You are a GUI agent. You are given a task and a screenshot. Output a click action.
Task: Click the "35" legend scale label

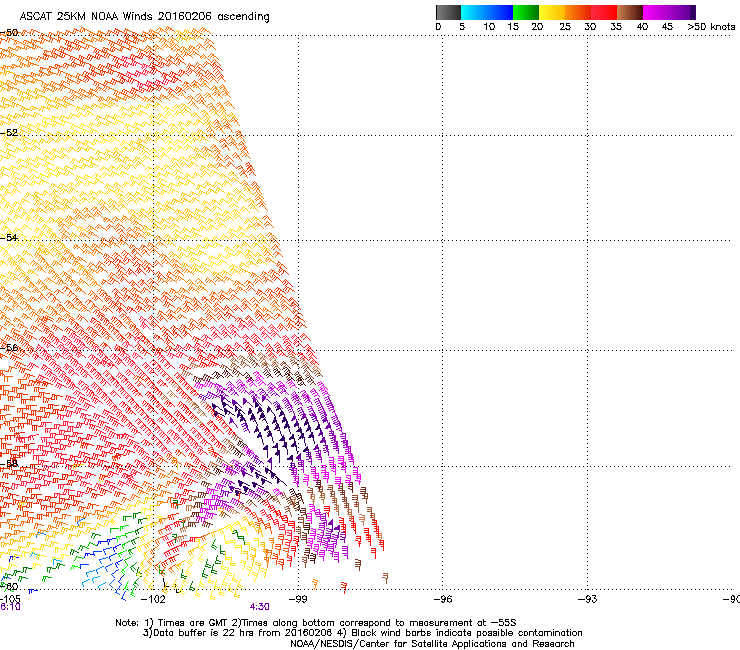pyautogui.click(x=616, y=27)
